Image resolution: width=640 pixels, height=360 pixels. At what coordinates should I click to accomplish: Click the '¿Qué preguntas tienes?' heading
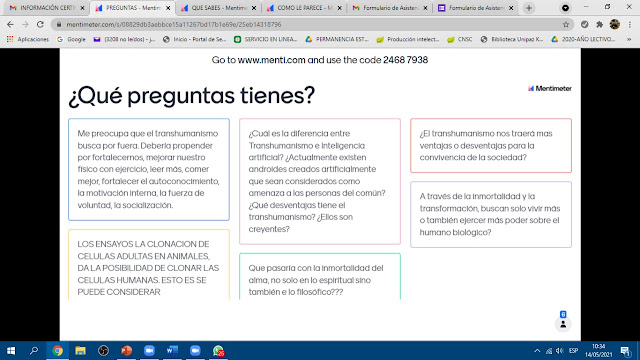191,96
